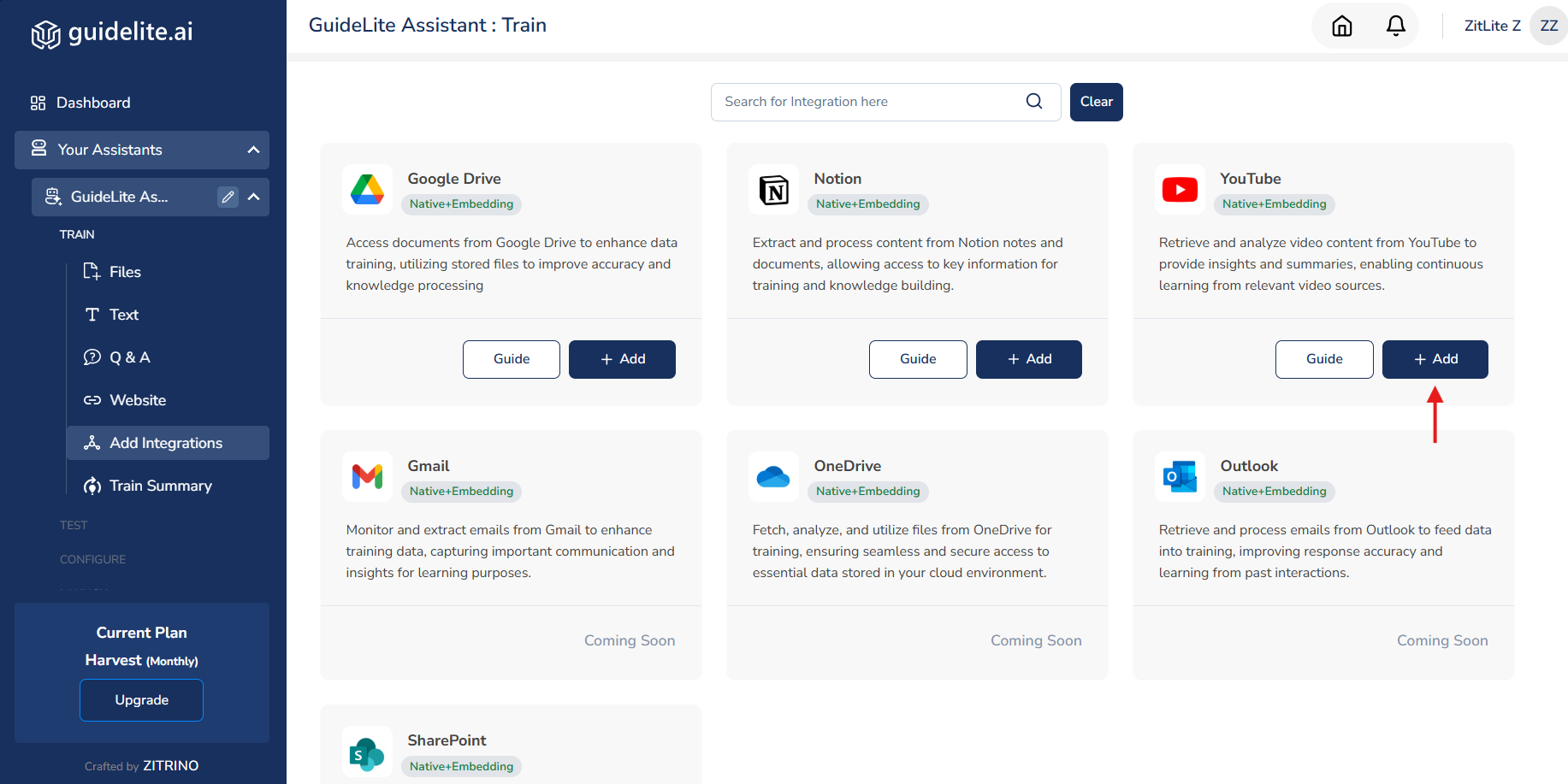Click Native+Embedding tag on Gmail card
This screenshot has height=784, width=1568.
(461, 492)
